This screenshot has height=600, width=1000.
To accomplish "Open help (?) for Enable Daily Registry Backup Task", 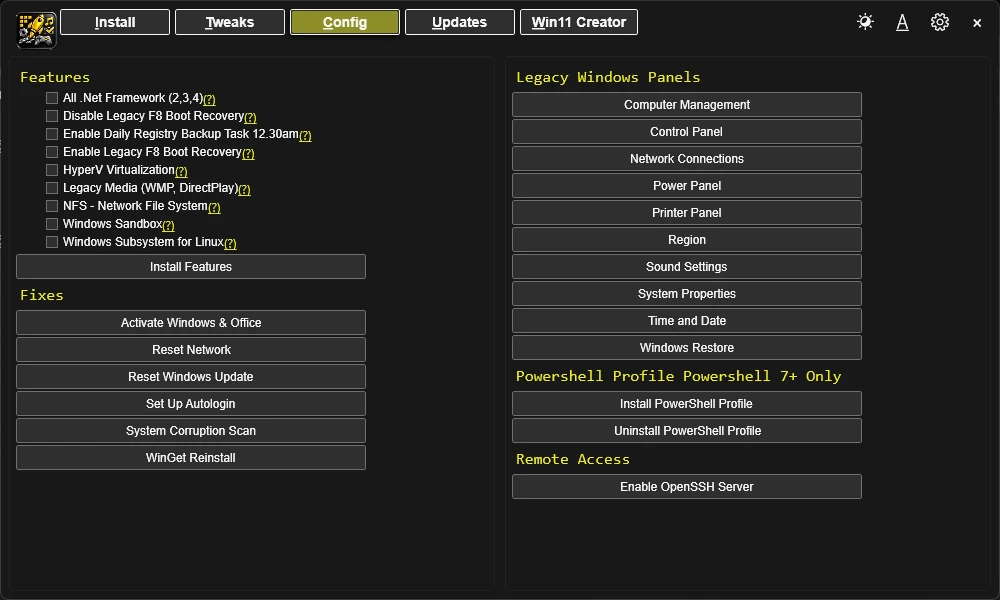I will coord(305,135).
